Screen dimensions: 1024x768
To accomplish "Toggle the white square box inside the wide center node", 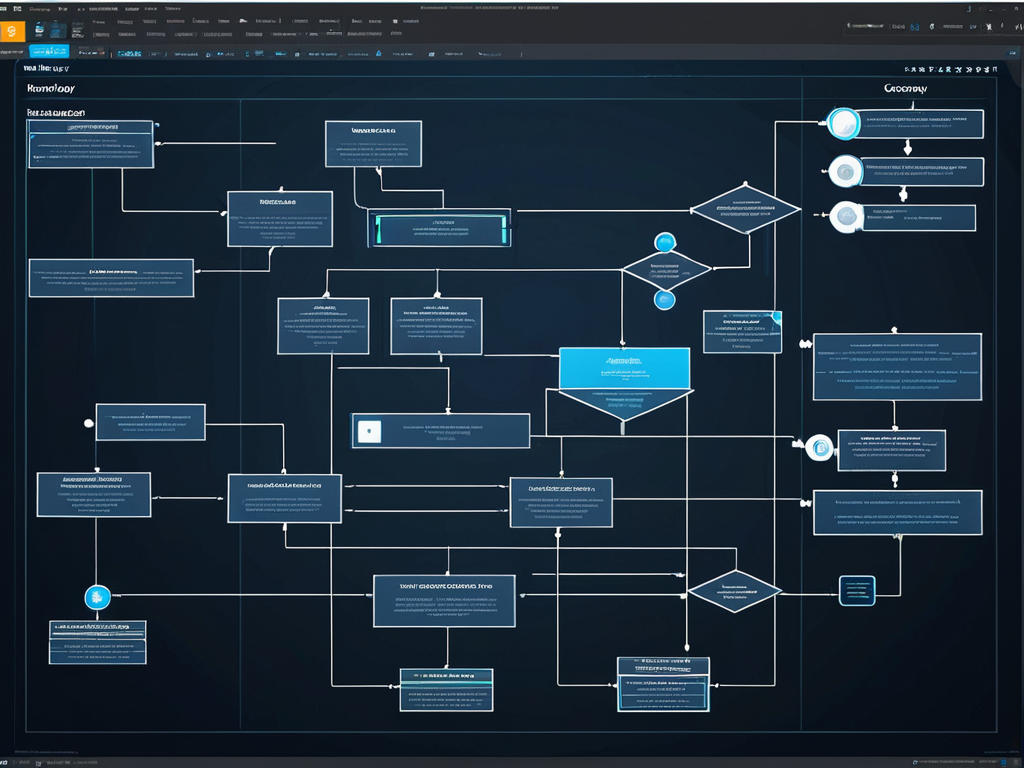I will pos(368,431).
